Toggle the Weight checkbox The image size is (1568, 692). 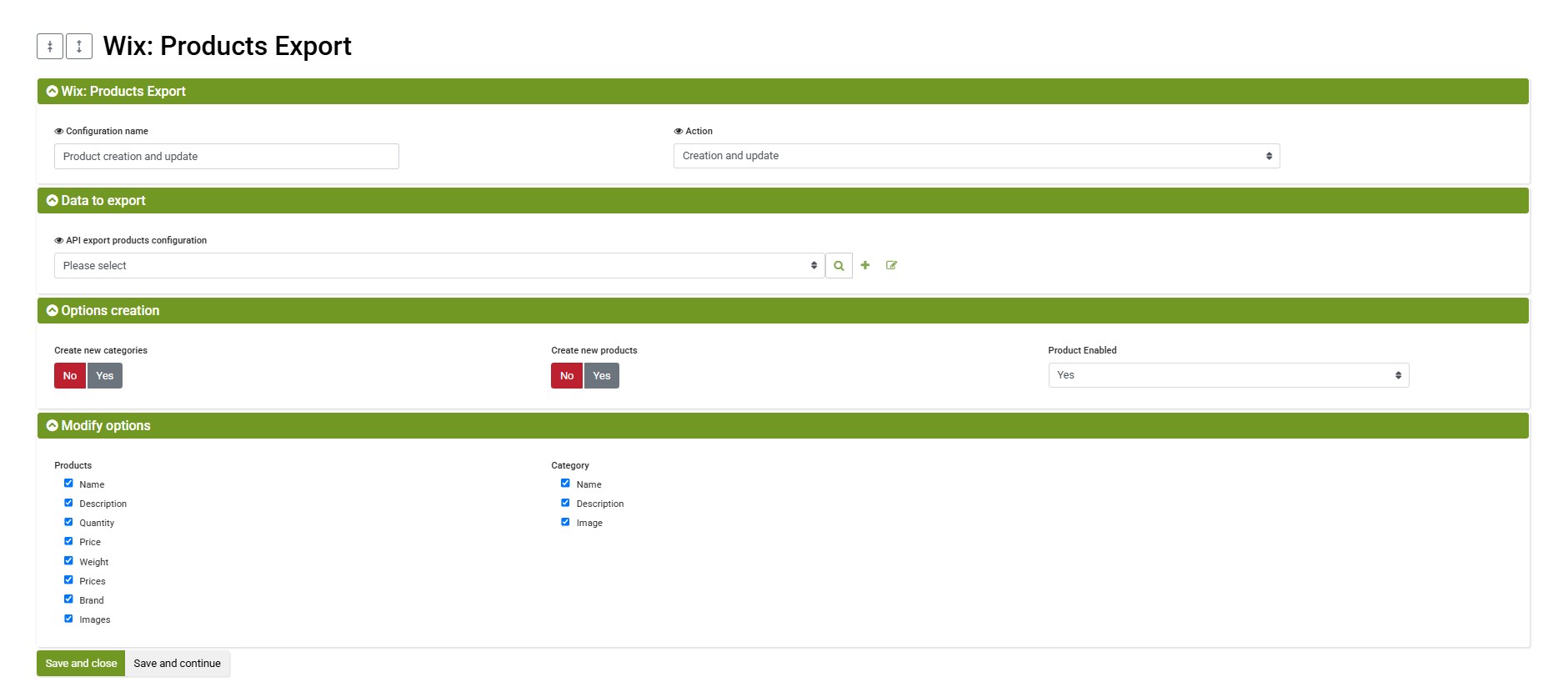coord(68,561)
